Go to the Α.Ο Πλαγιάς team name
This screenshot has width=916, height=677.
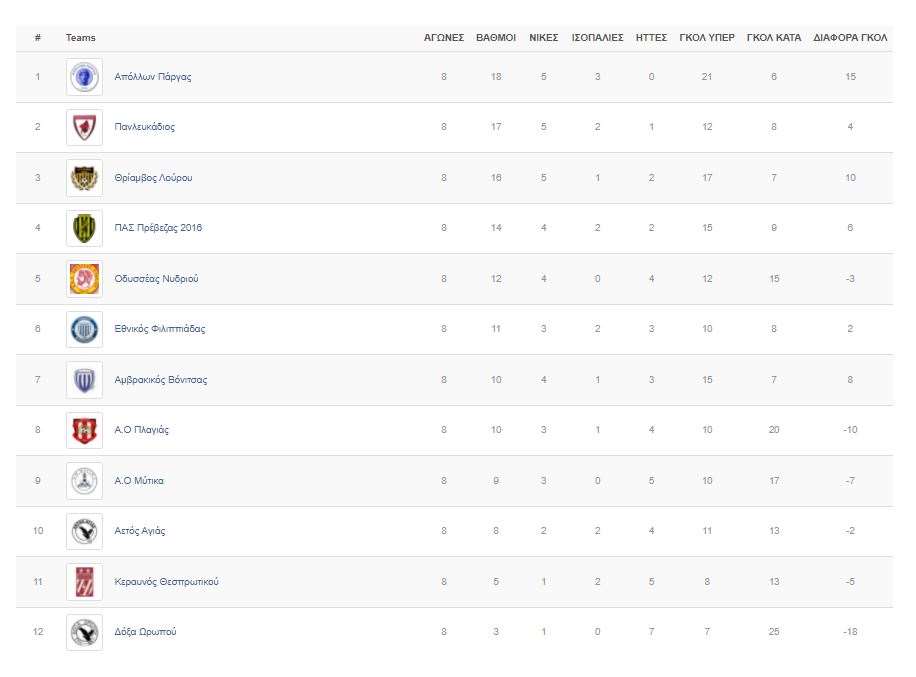click(141, 430)
